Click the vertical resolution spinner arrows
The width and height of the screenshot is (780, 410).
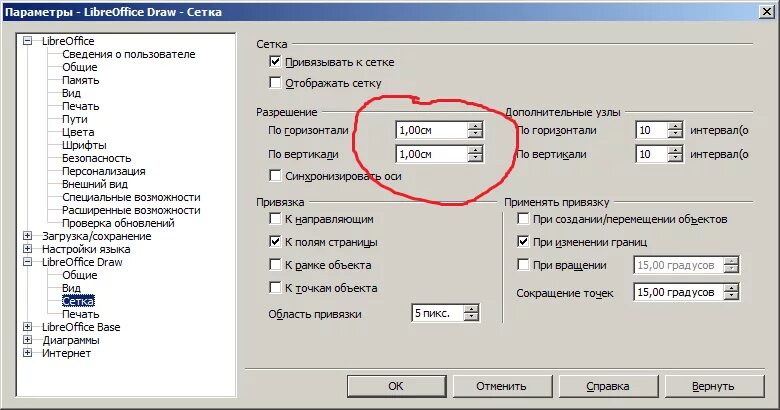475,154
